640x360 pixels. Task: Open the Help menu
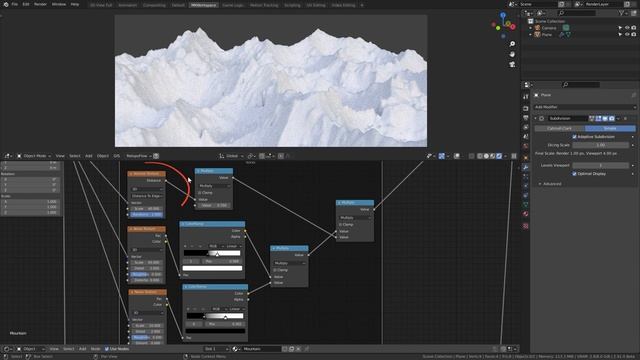pos(75,4)
